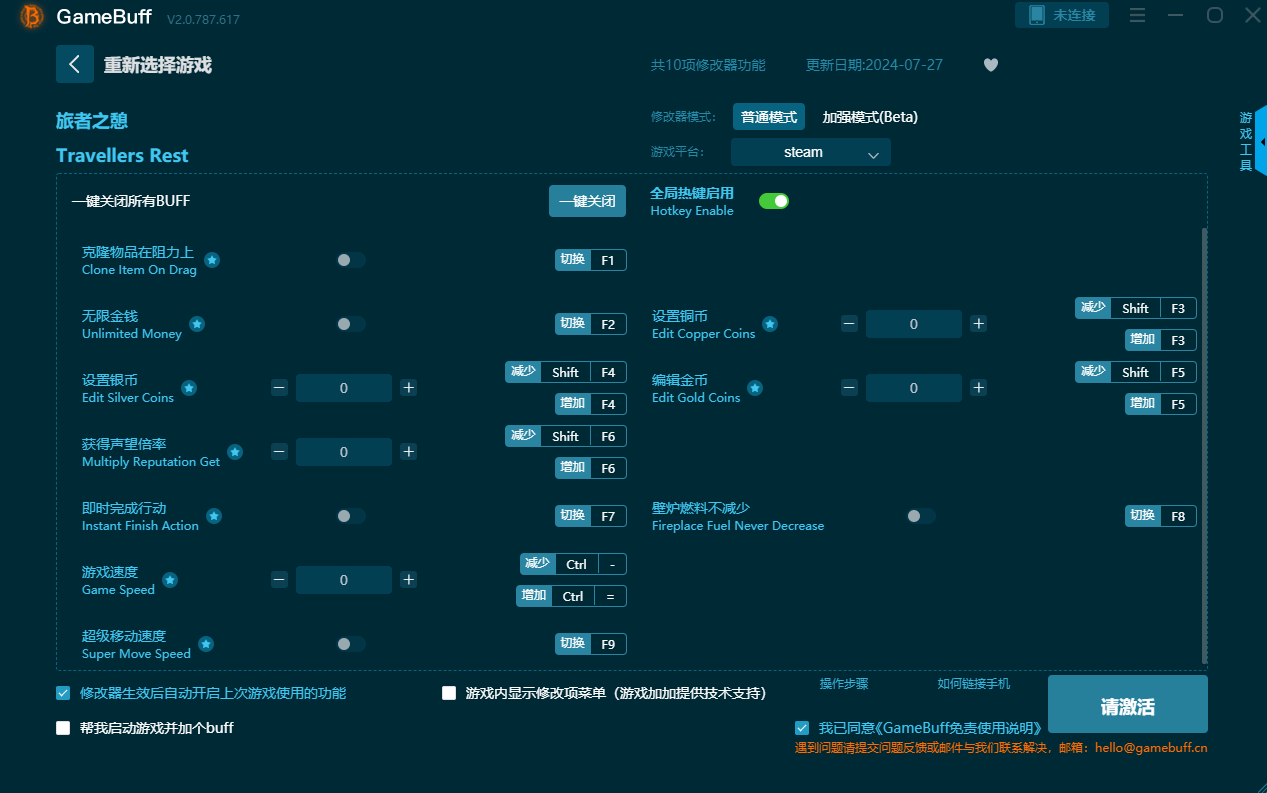The height and width of the screenshot is (793, 1267).
Task: Go back with the arrow button
Action: pos(75,64)
